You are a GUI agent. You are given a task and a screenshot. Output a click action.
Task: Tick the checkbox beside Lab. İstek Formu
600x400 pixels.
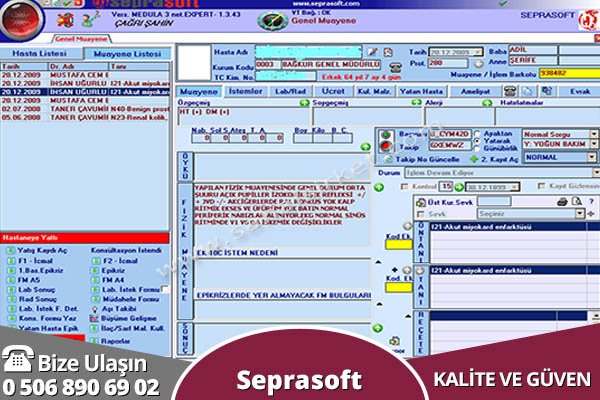pyautogui.click(x=165, y=289)
